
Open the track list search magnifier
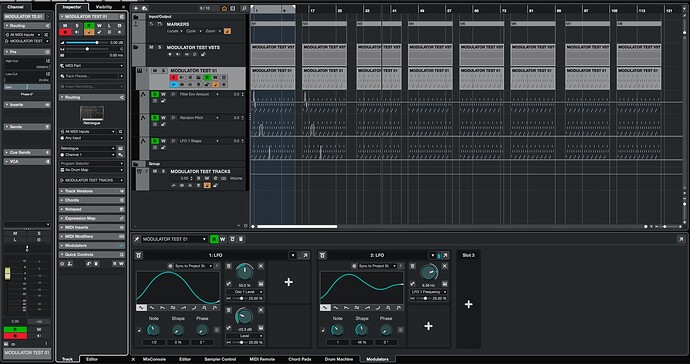pos(243,8)
